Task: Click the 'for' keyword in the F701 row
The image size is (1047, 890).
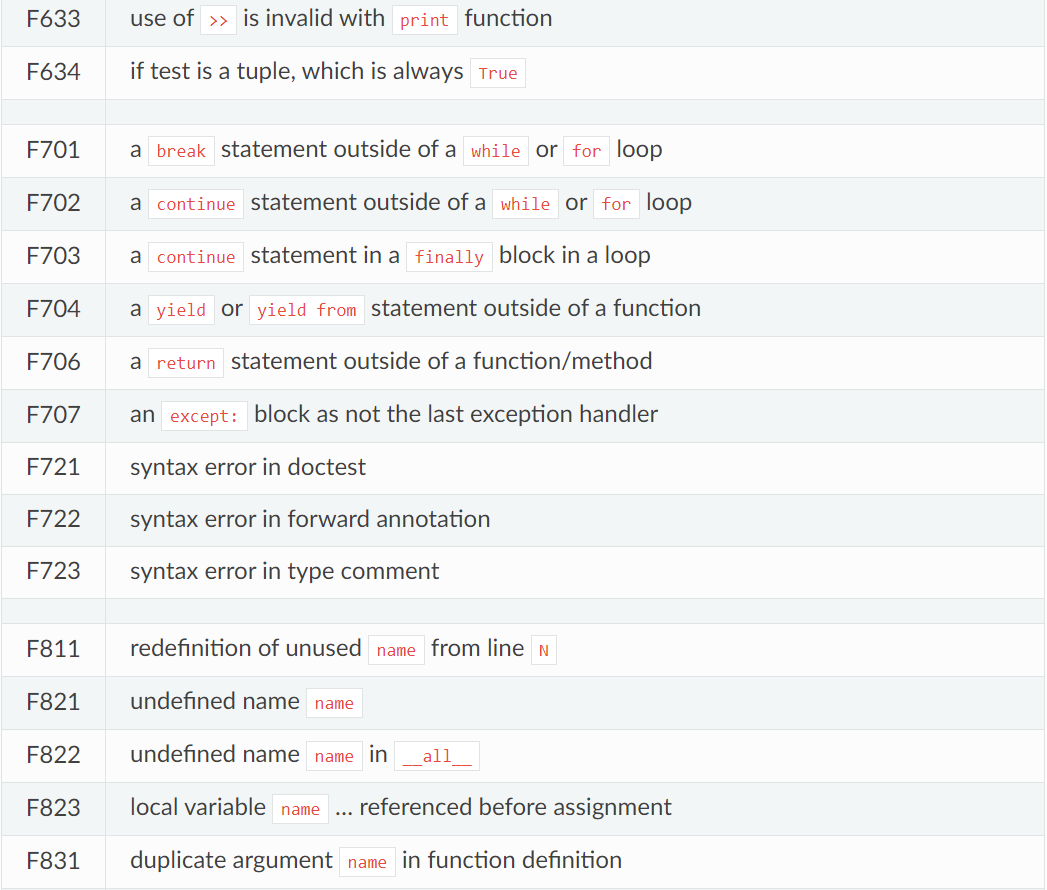Action: click(x=587, y=151)
